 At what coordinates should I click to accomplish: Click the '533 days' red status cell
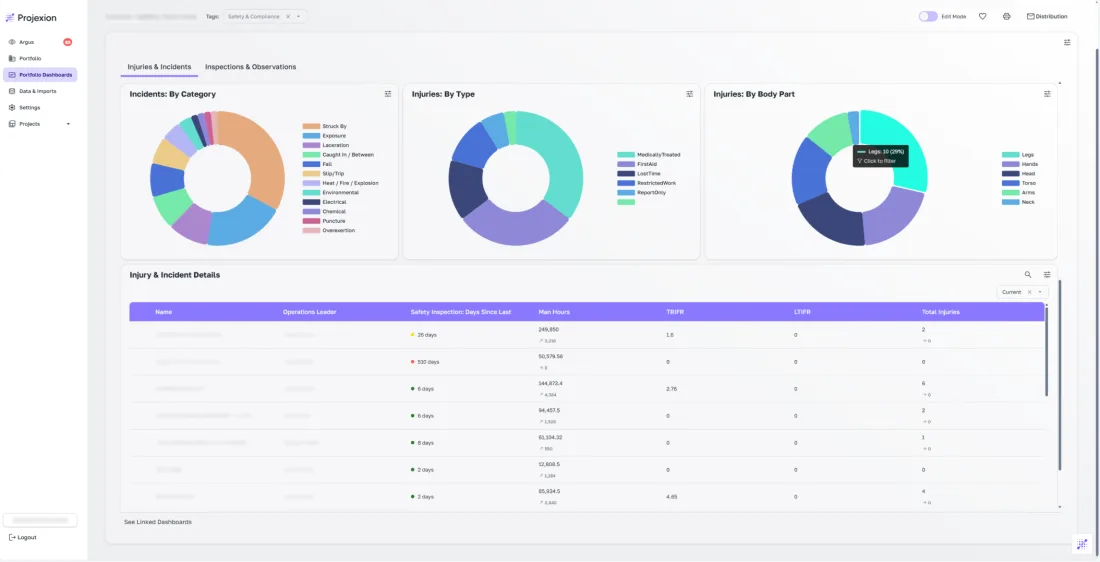coord(425,362)
